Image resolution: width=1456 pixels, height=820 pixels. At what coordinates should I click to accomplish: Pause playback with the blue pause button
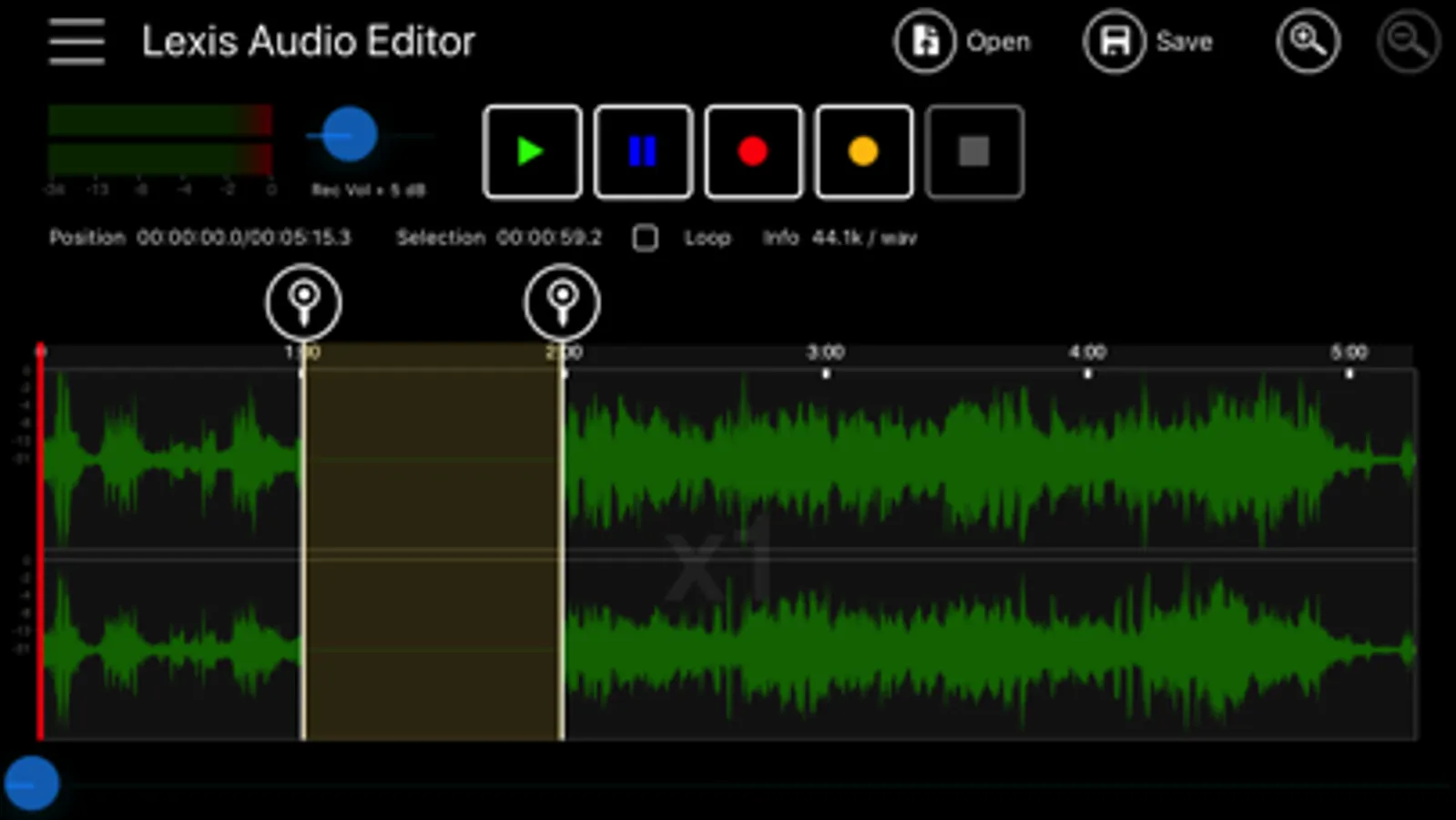point(643,151)
